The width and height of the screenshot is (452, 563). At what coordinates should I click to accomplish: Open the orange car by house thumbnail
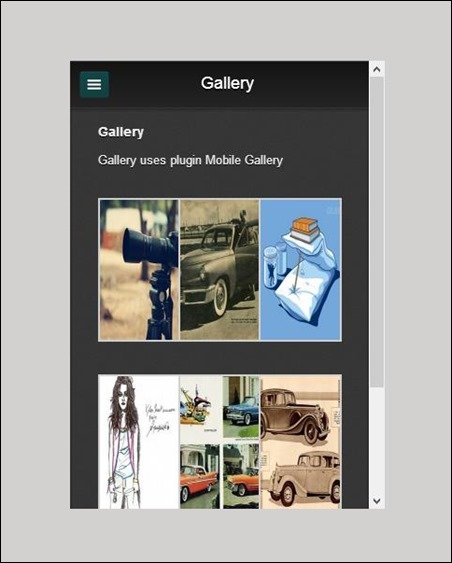[241, 476]
